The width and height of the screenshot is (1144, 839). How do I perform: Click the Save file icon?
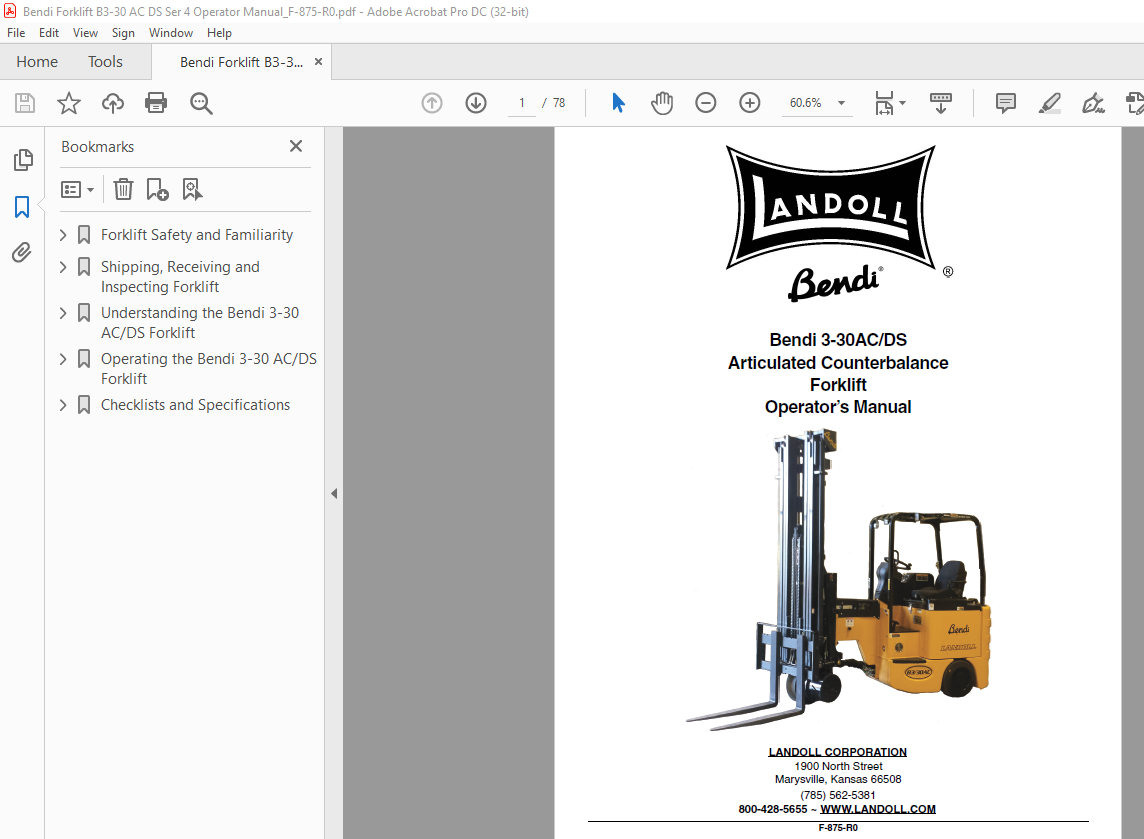click(x=25, y=103)
